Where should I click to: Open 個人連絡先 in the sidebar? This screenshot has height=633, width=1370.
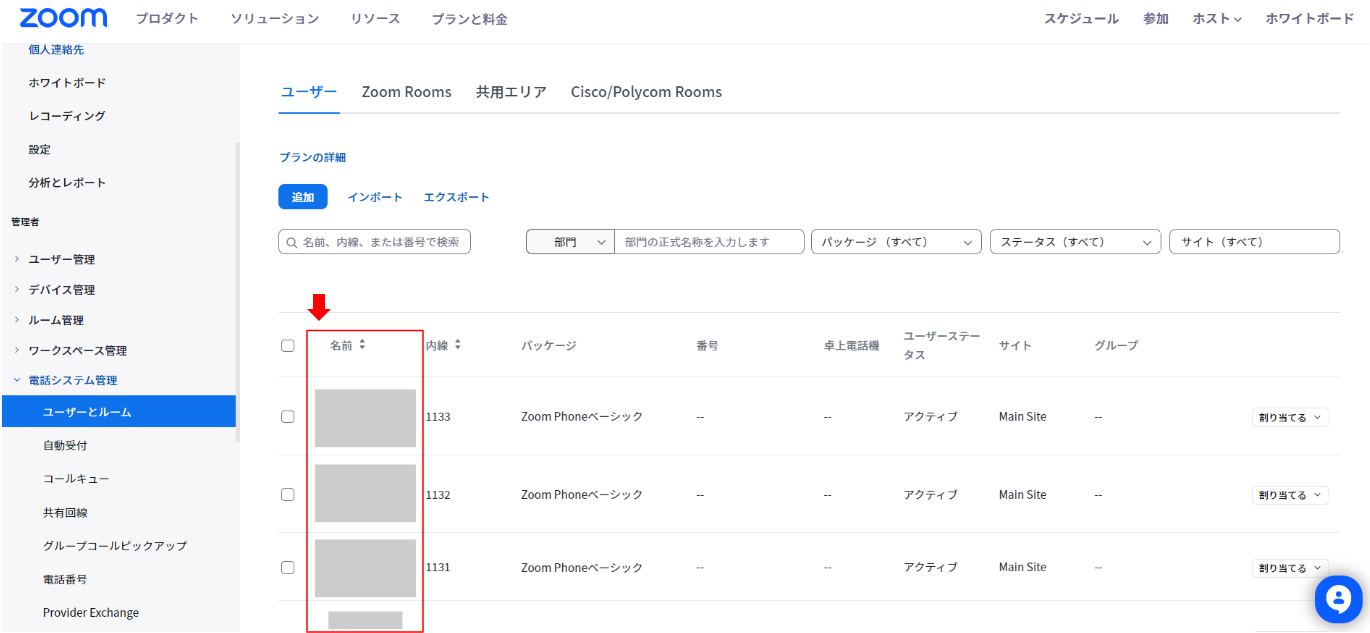56,49
